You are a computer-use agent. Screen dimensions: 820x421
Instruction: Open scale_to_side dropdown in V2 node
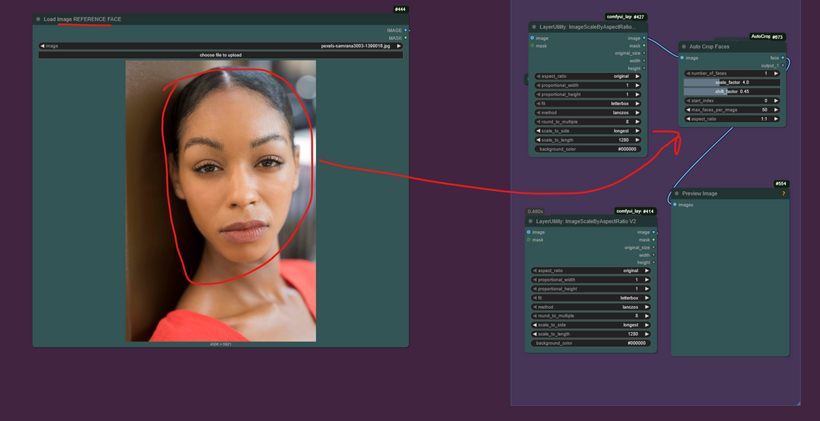point(588,324)
